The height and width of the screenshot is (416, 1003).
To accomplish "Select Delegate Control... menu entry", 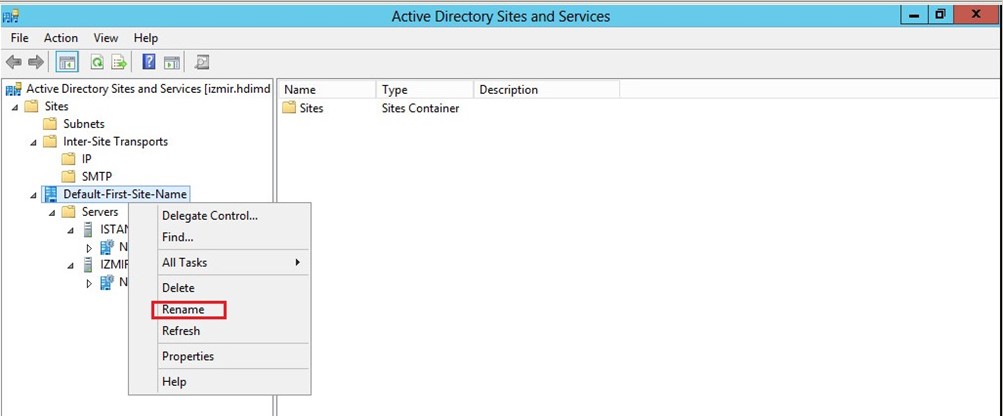I will pos(210,216).
